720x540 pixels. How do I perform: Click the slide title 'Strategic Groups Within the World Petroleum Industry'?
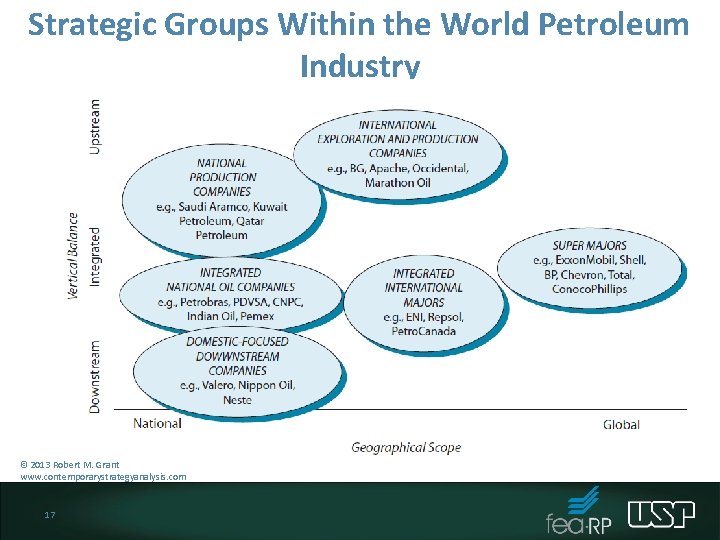tap(359, 45)
